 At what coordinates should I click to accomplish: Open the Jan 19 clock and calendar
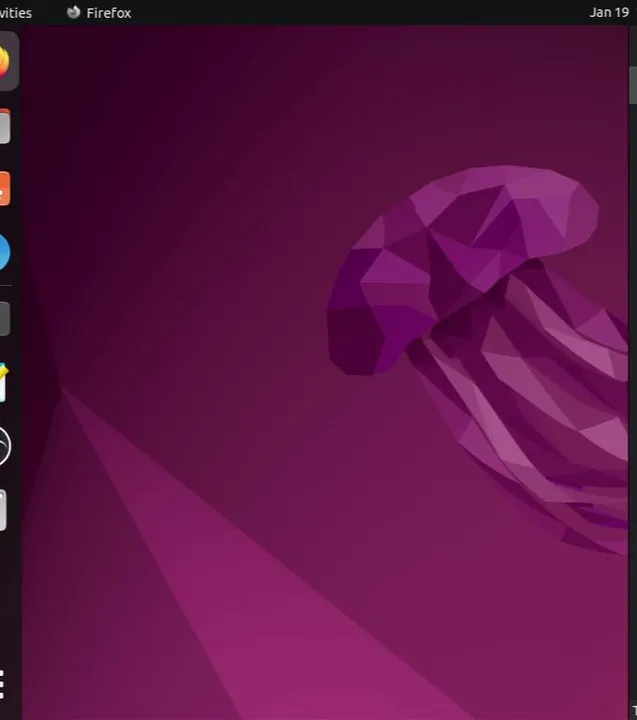tap(609, 12)
